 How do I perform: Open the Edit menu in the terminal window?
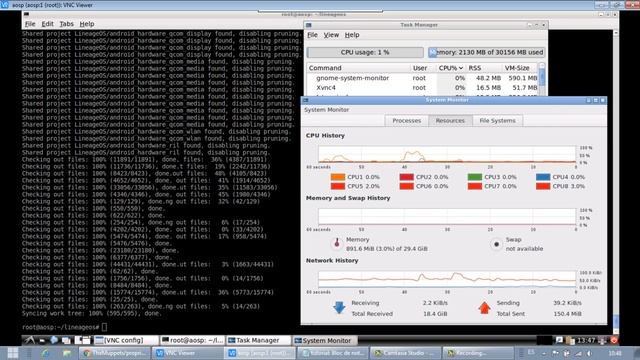pyautogui.click(x=47, y=24)
